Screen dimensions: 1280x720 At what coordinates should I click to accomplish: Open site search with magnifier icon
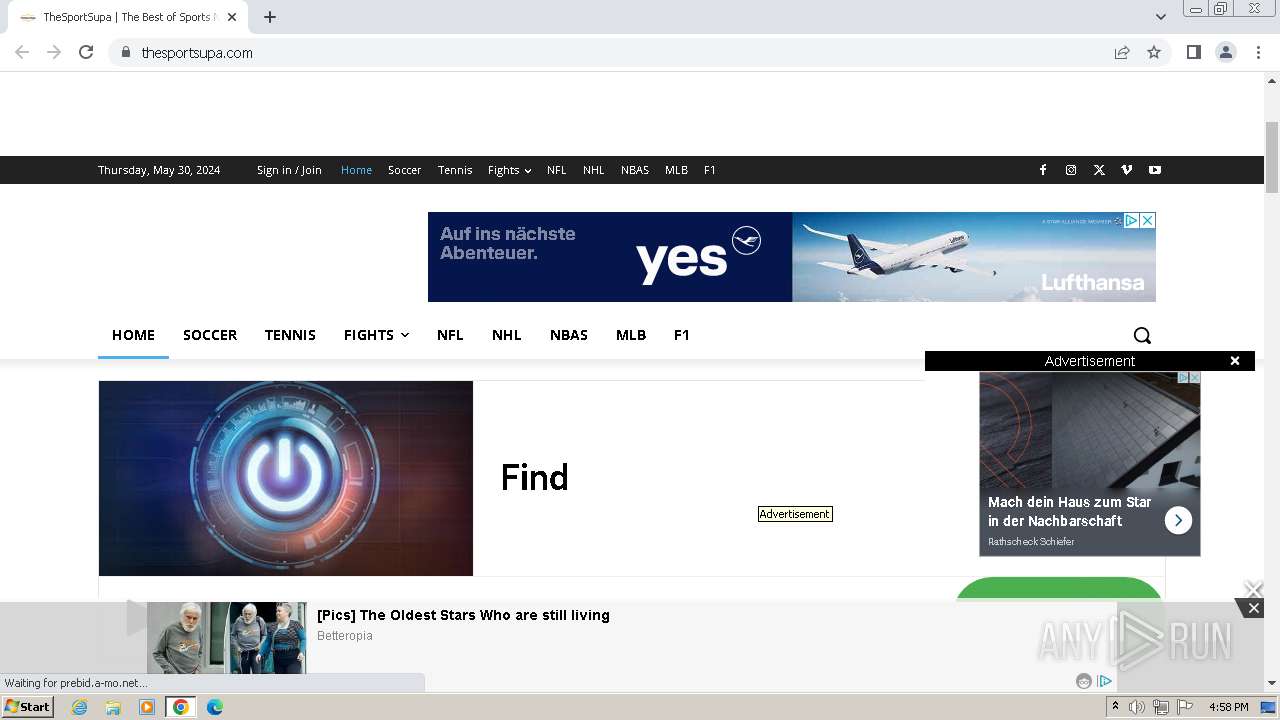1142,335
